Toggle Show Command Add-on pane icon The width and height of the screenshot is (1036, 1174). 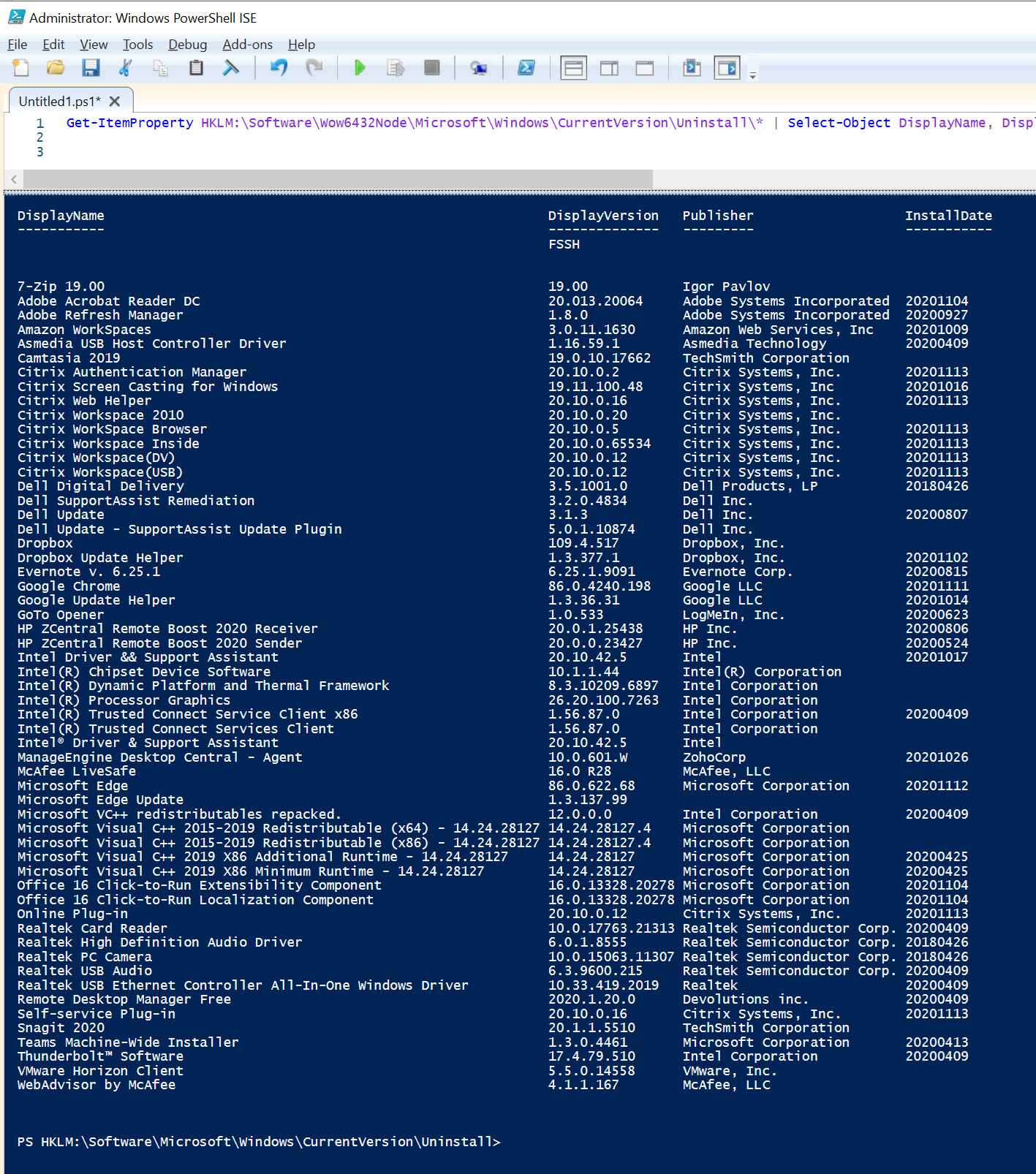pos(727,68)
